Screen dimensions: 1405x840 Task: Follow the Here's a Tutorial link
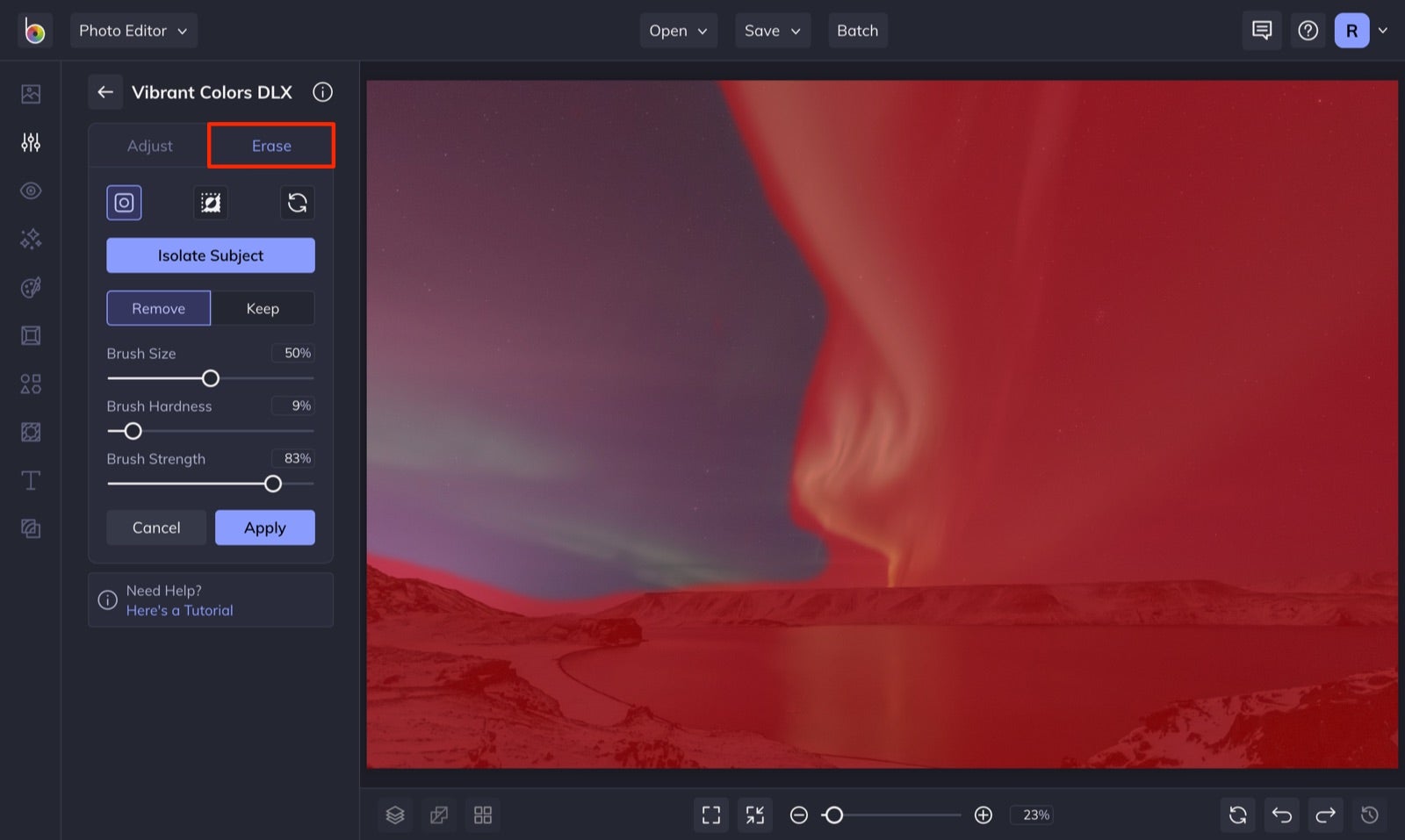click(179, 610)
